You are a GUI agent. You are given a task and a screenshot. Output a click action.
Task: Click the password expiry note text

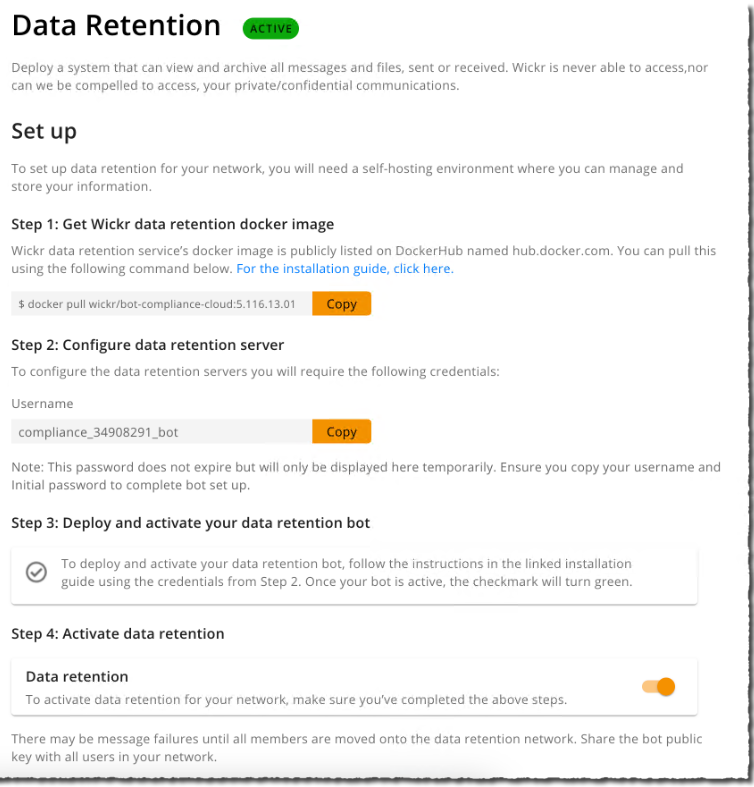[x=365, y=476]
